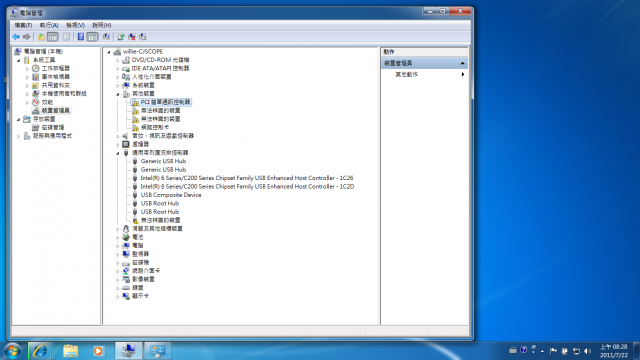The height and width of the screenshot is (360, 640).
Task: Click the 滑鼠及其他指標裝置 mouse icon
Action: (126, 229)
